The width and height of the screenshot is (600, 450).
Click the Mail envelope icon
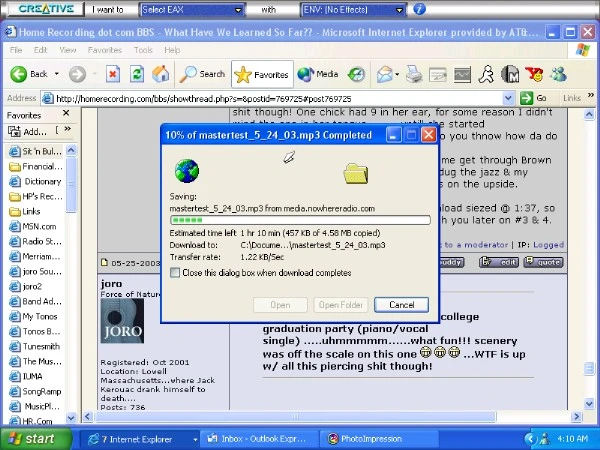tap(385, 75)
